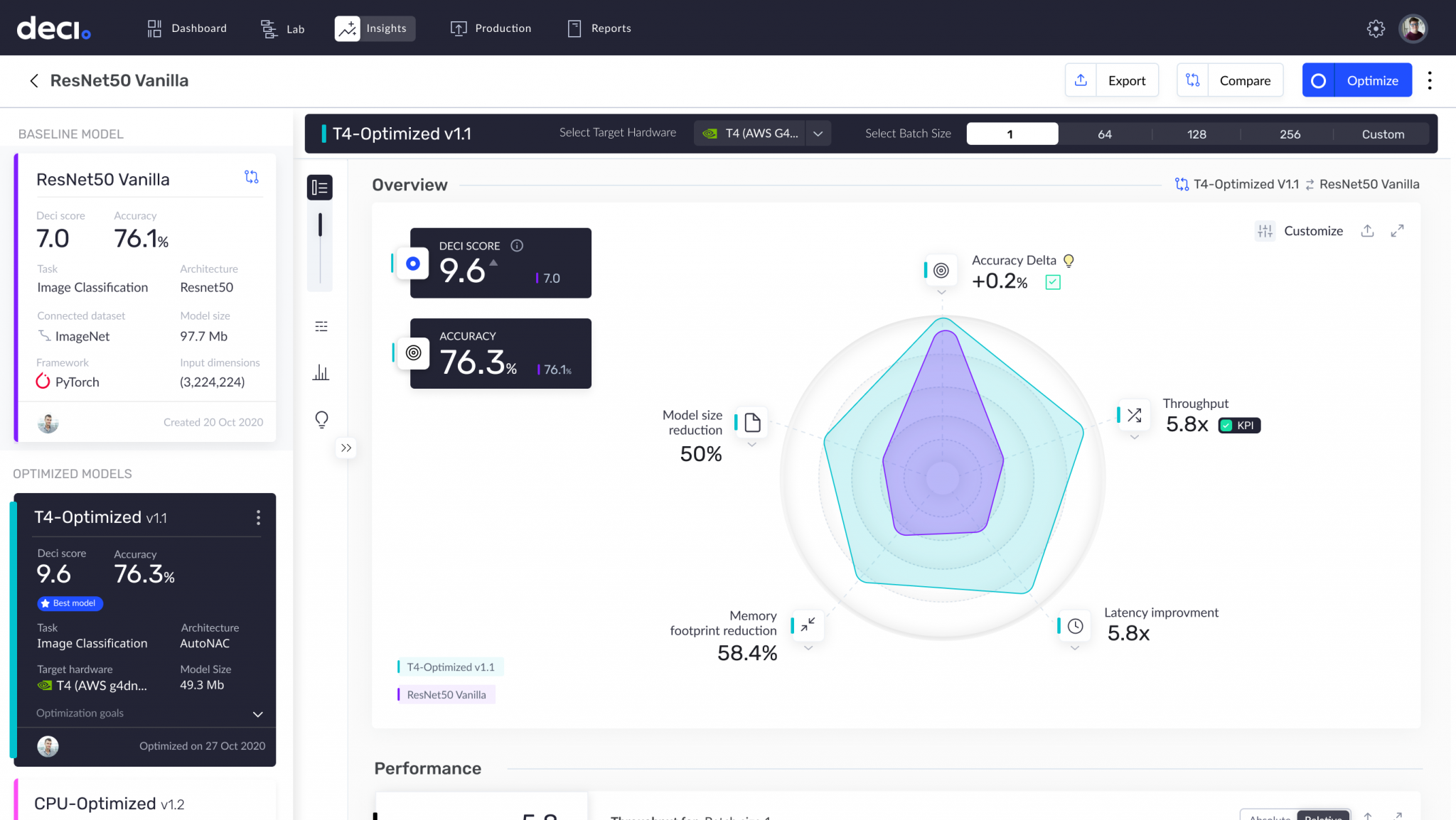
Task: Expand the side panel with the double-chevron
Action: [346, 448]
